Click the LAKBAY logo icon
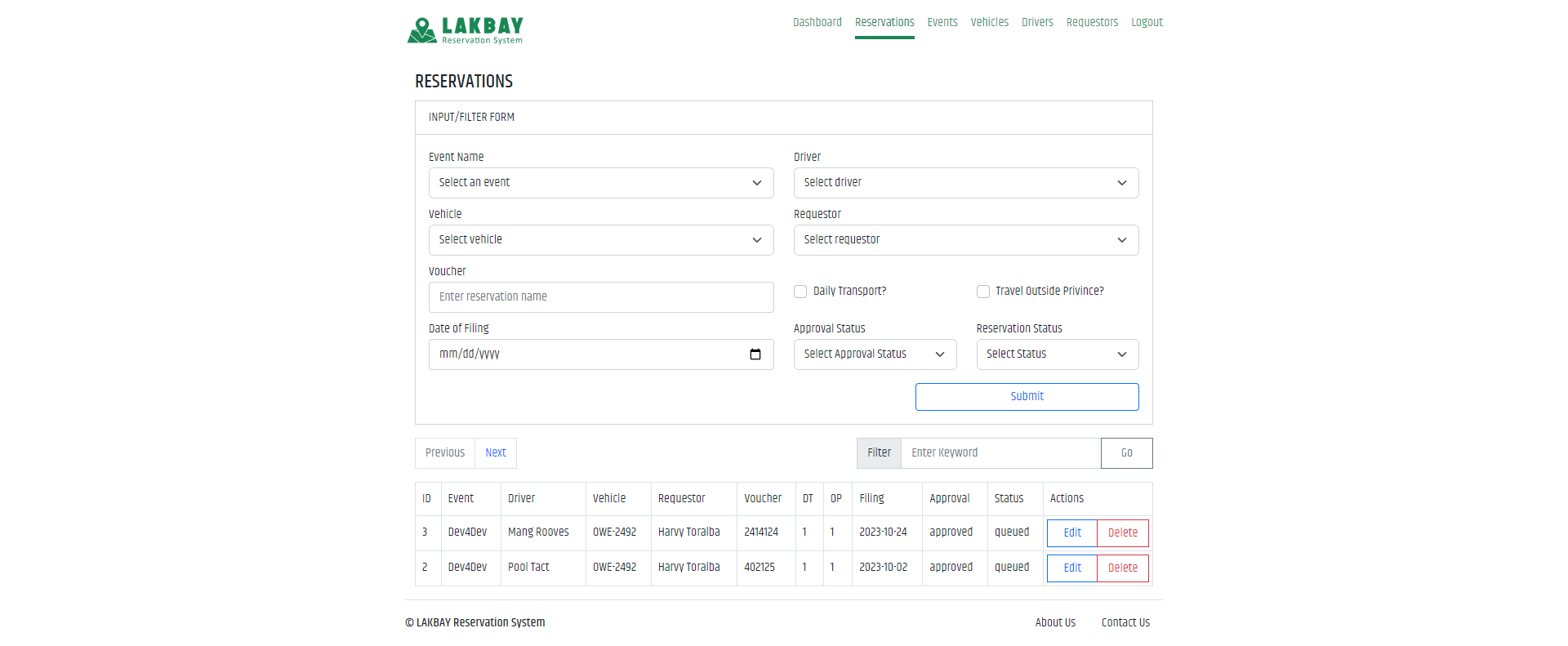The width and height of the screenshot is (1568, 646). click(422, 30)
